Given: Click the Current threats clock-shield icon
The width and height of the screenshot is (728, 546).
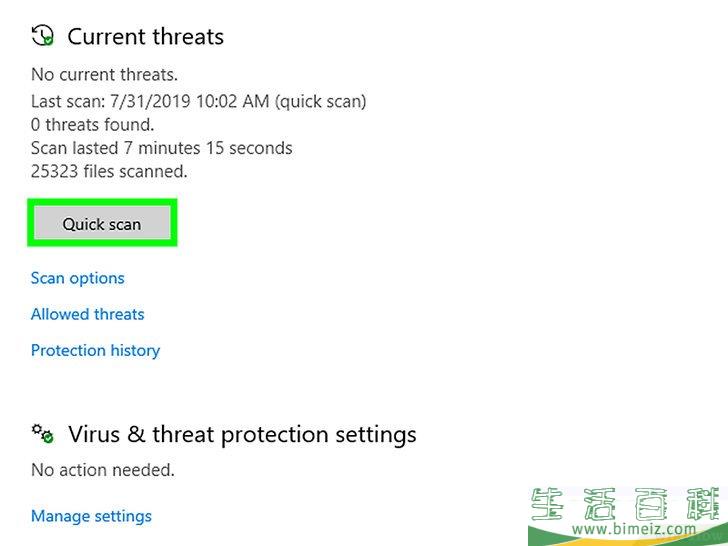Looking at the screenshot, I should tap(42, 36).
